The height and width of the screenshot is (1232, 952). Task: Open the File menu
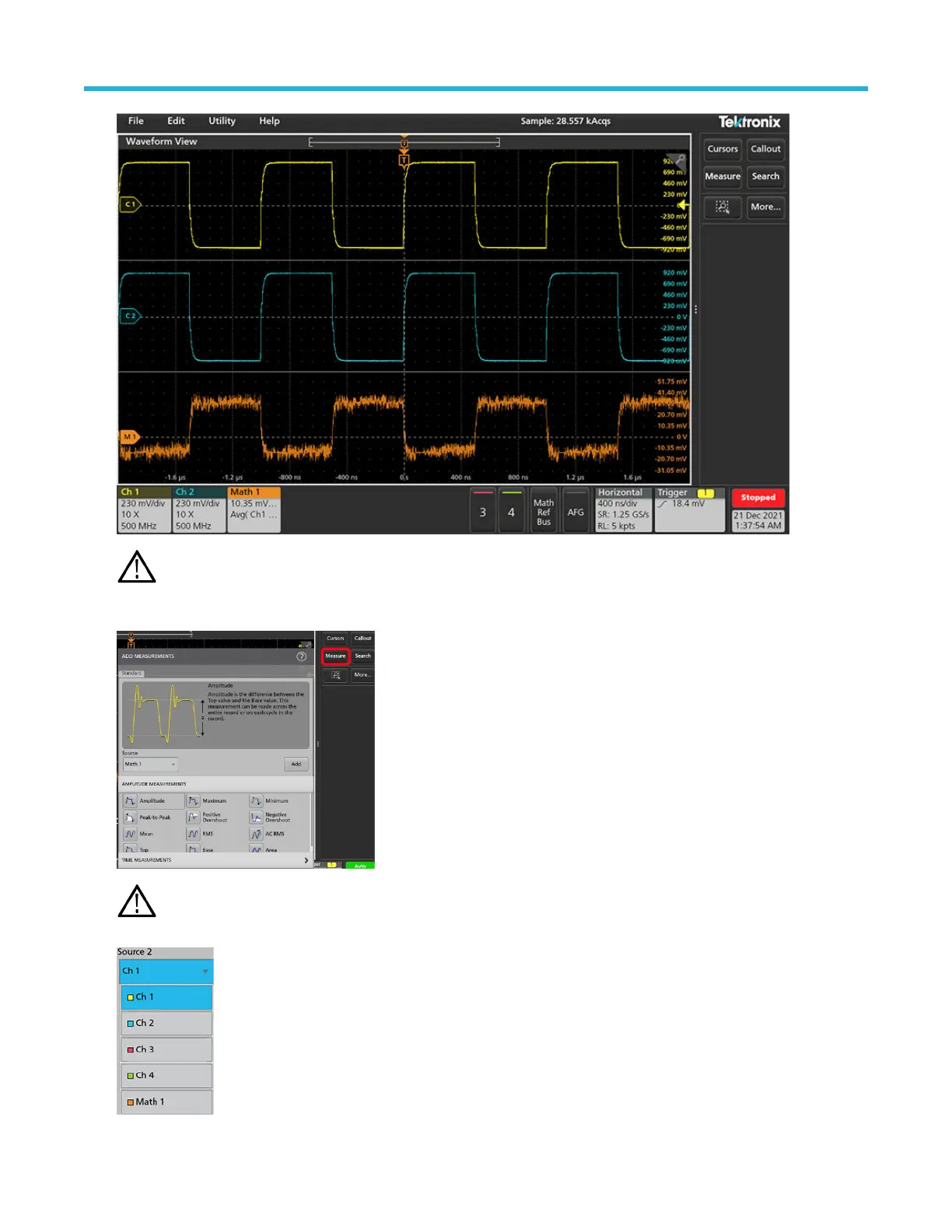136,121
